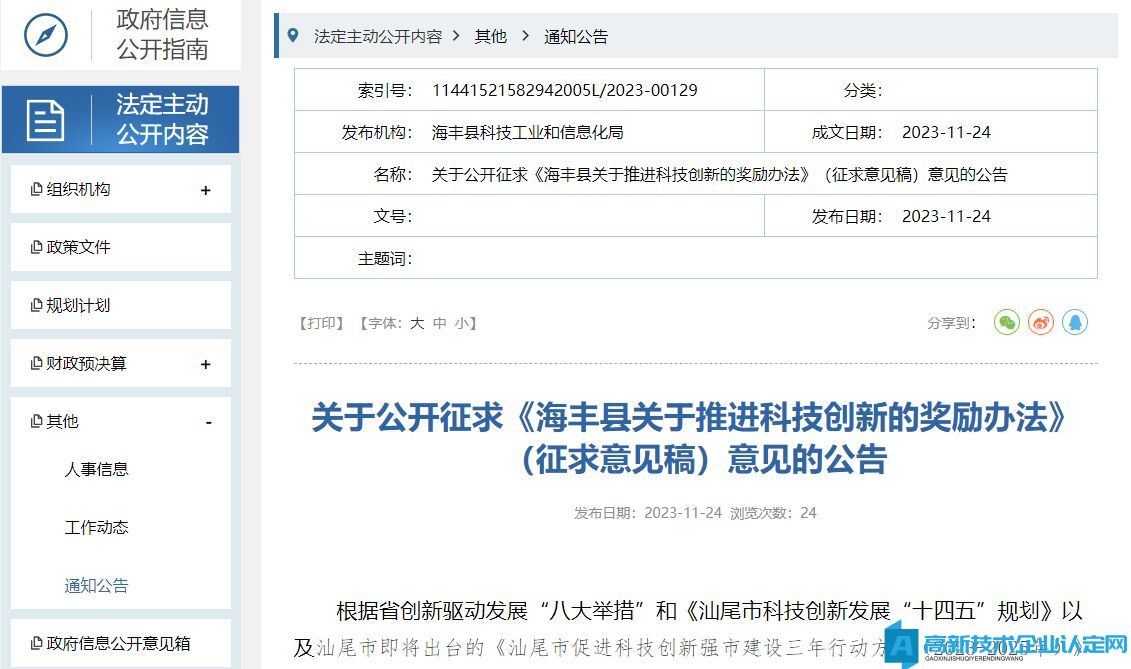Click the 高新技术企业认定网 watermark logo

coord(1010,646)
